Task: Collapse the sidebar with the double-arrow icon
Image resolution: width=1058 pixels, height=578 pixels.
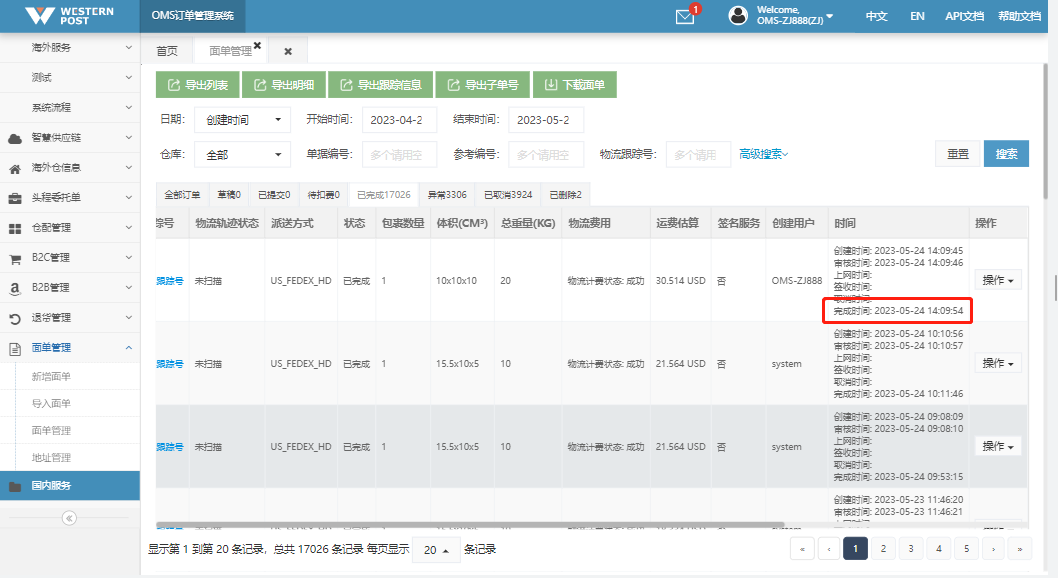Action: click(x=69, y=518)
